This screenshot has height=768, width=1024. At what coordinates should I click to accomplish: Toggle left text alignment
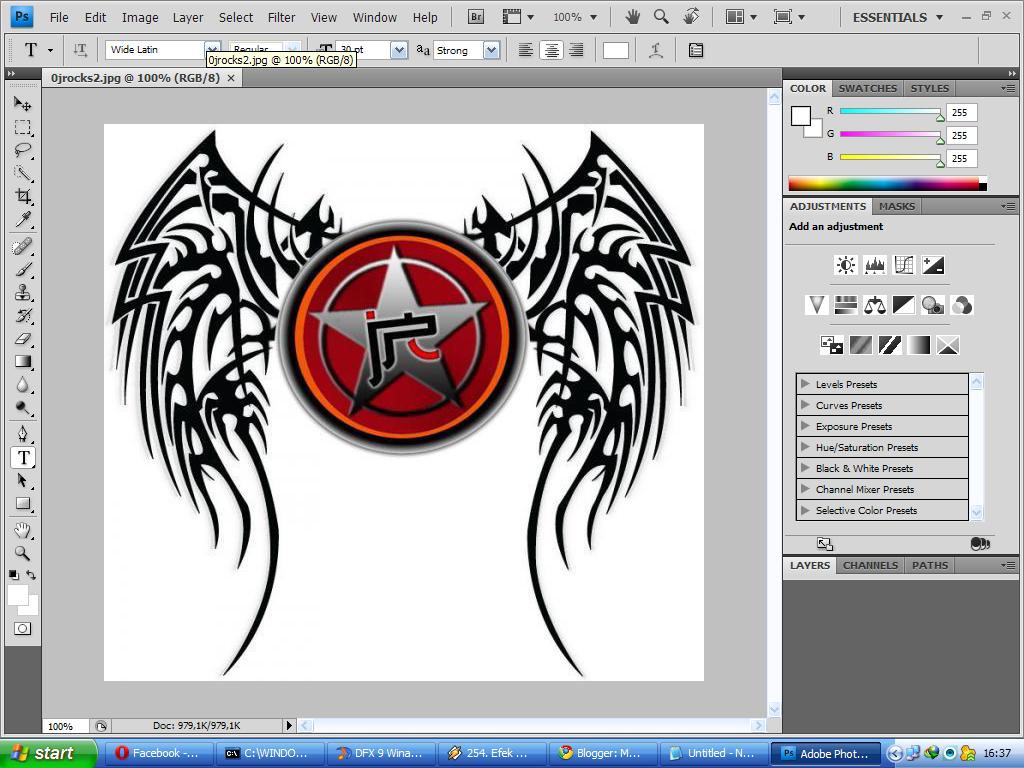point(526,49)
